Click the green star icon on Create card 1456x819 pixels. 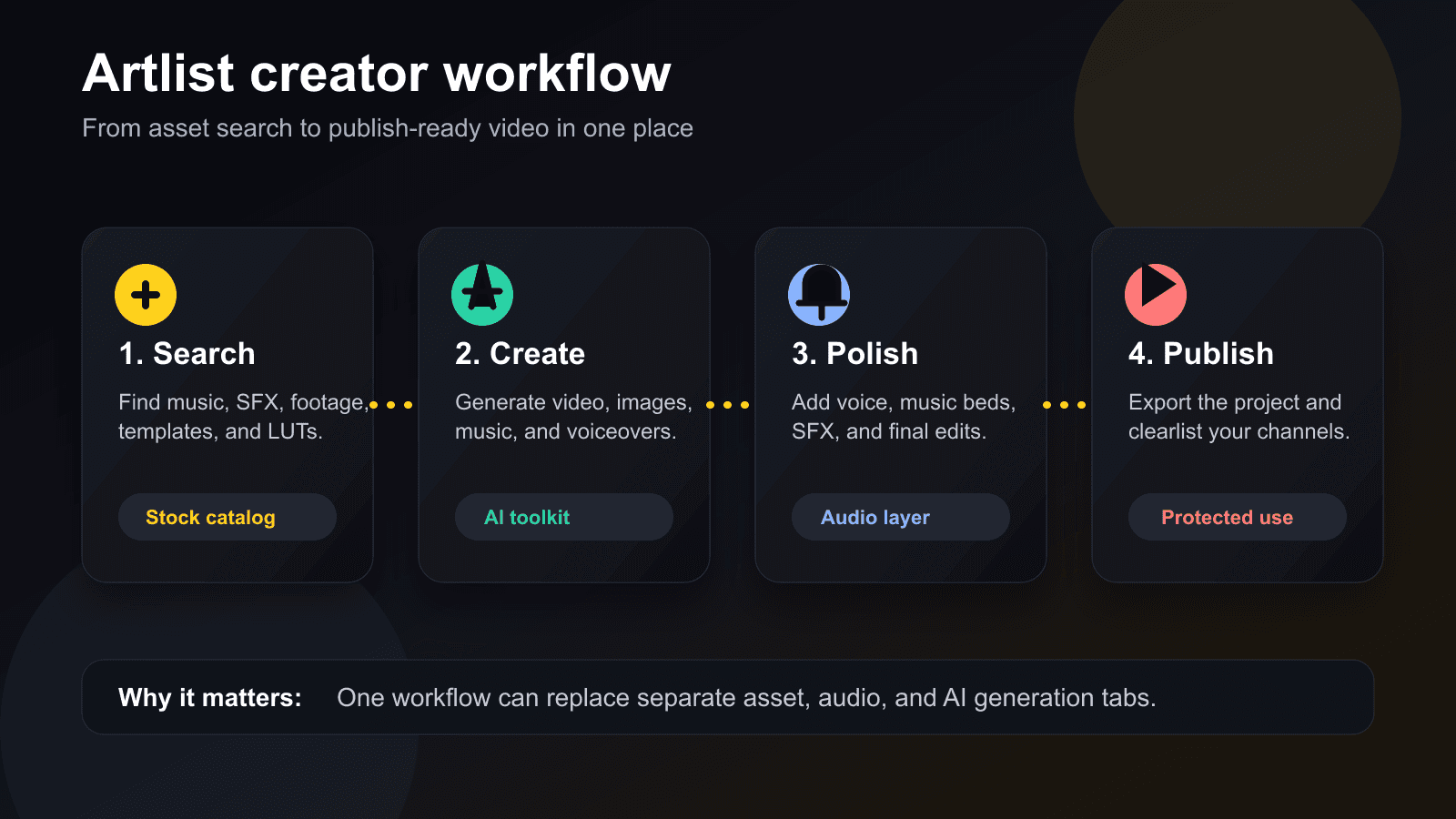click(x=482, y=295)
